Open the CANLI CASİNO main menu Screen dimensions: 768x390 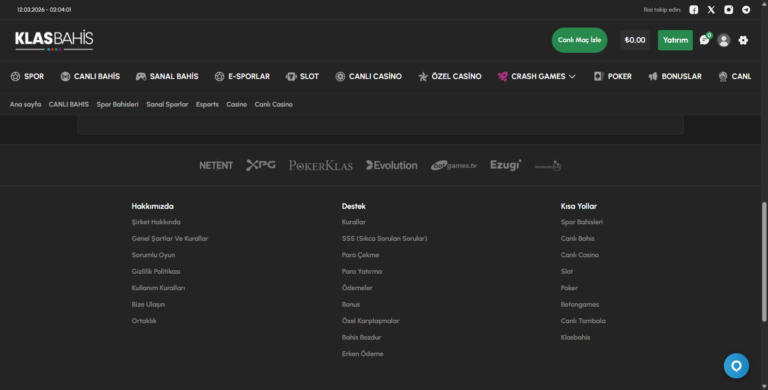(x=368, y=76)
